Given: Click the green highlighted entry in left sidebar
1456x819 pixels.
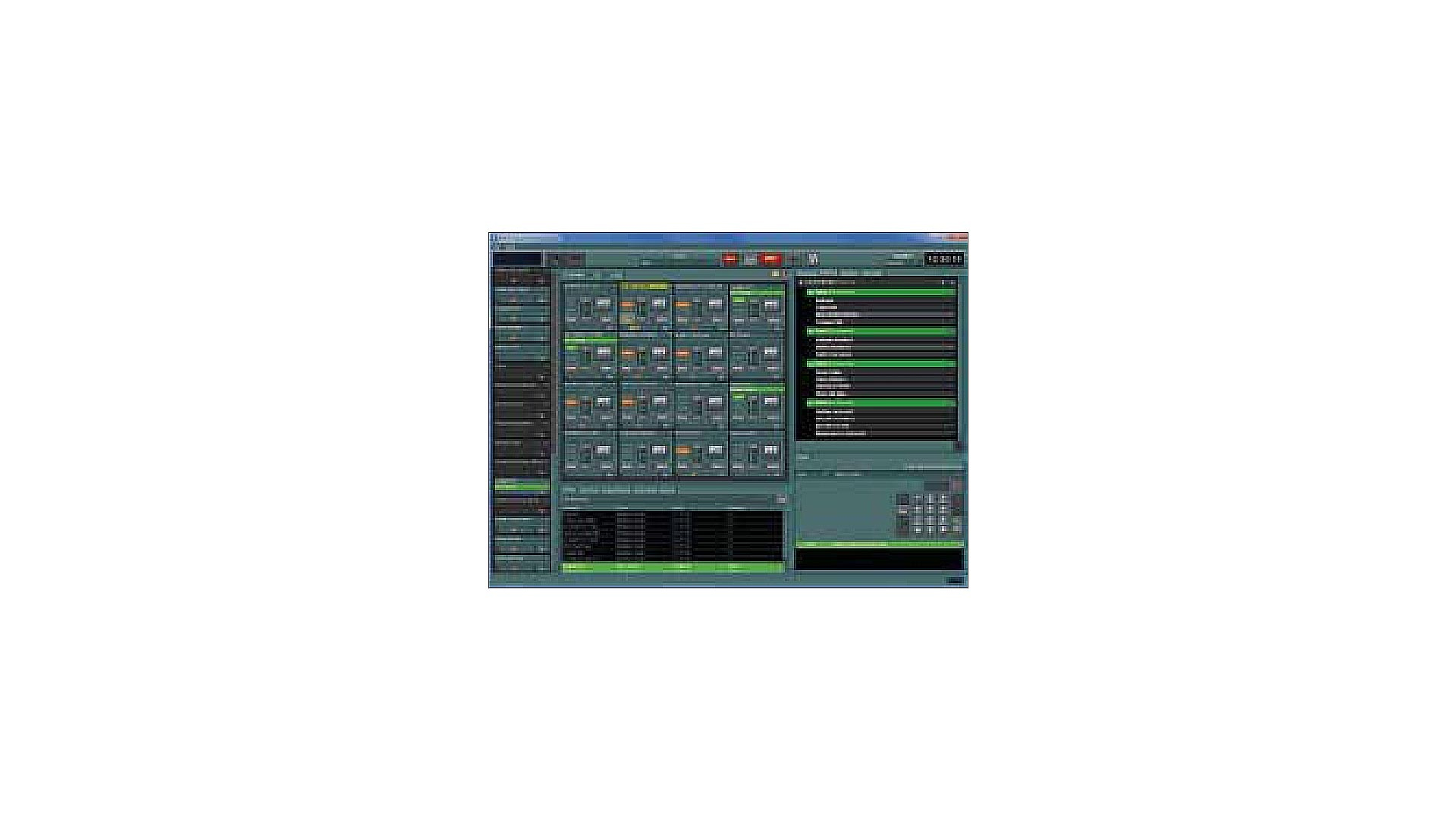Looking at the screenshot, I should [522, 485].
